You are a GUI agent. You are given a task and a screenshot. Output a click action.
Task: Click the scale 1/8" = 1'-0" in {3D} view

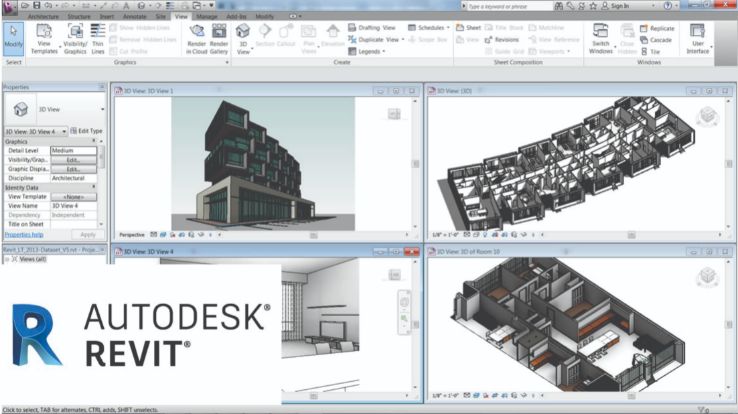pos(445,235)
